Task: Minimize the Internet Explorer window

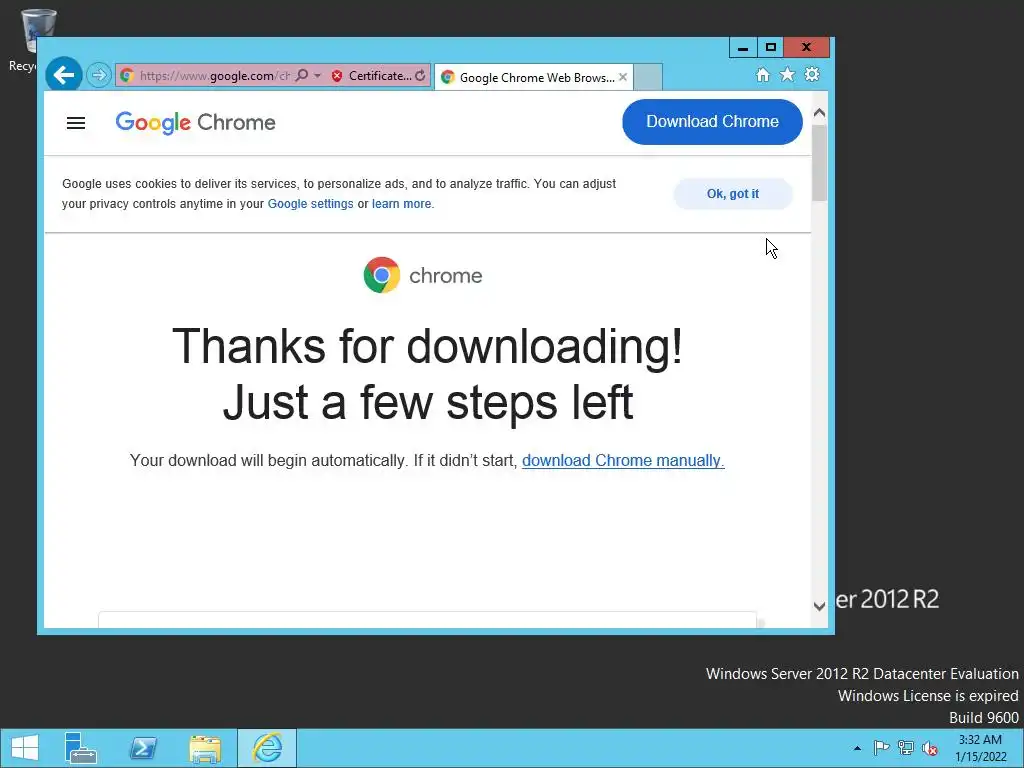Action: [x=743, y=48]
